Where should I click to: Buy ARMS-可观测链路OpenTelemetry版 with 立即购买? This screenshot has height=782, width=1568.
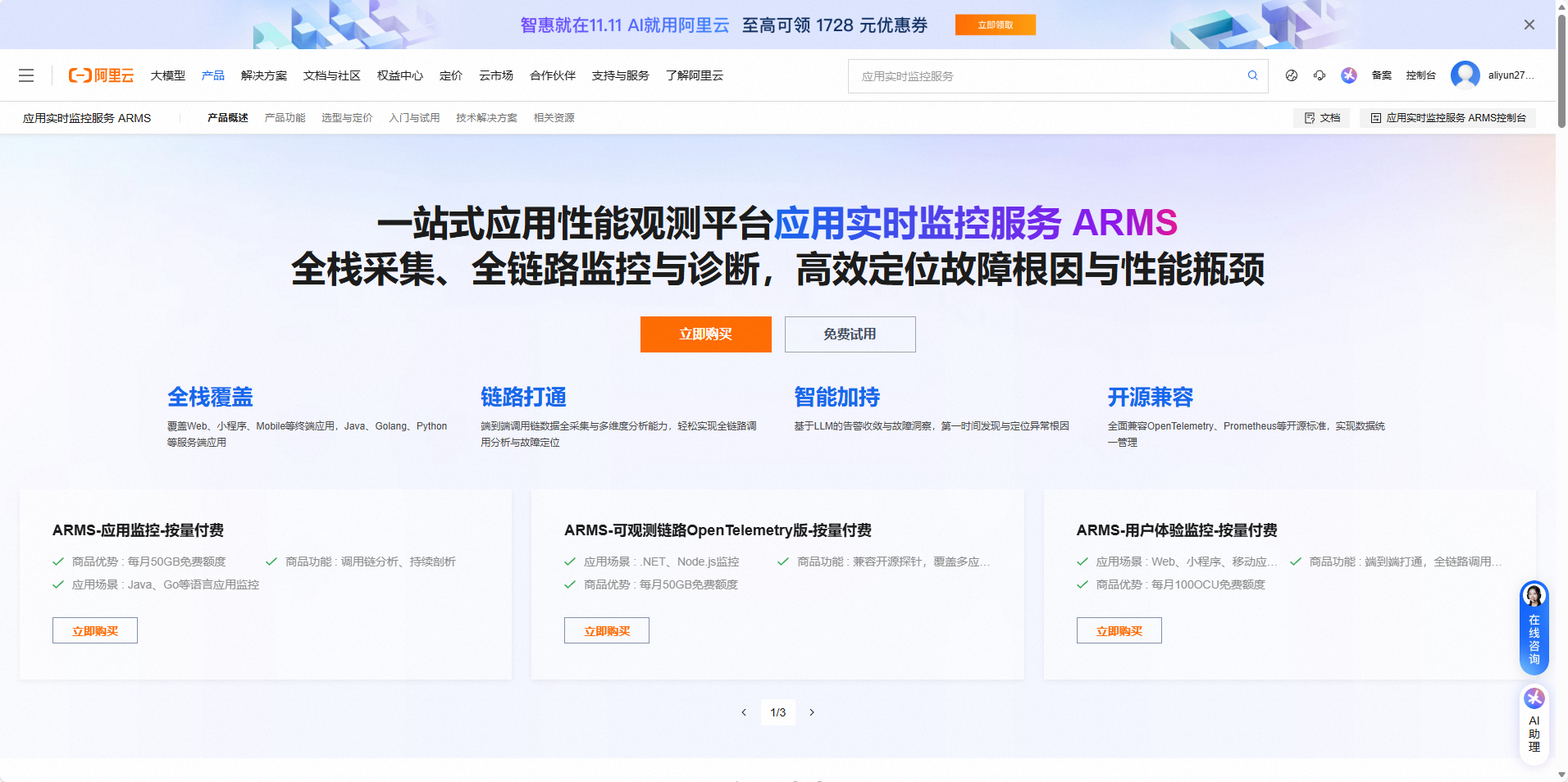tap(607, 630)
